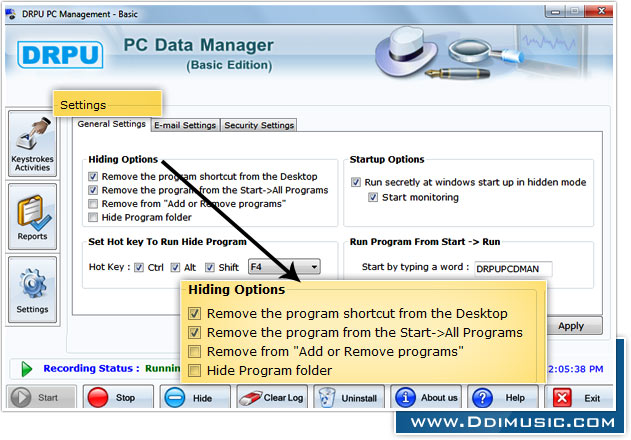Viewport: 631px width, 440px height.
Task: Click the Hide button label
Action: tap(202, 398)
